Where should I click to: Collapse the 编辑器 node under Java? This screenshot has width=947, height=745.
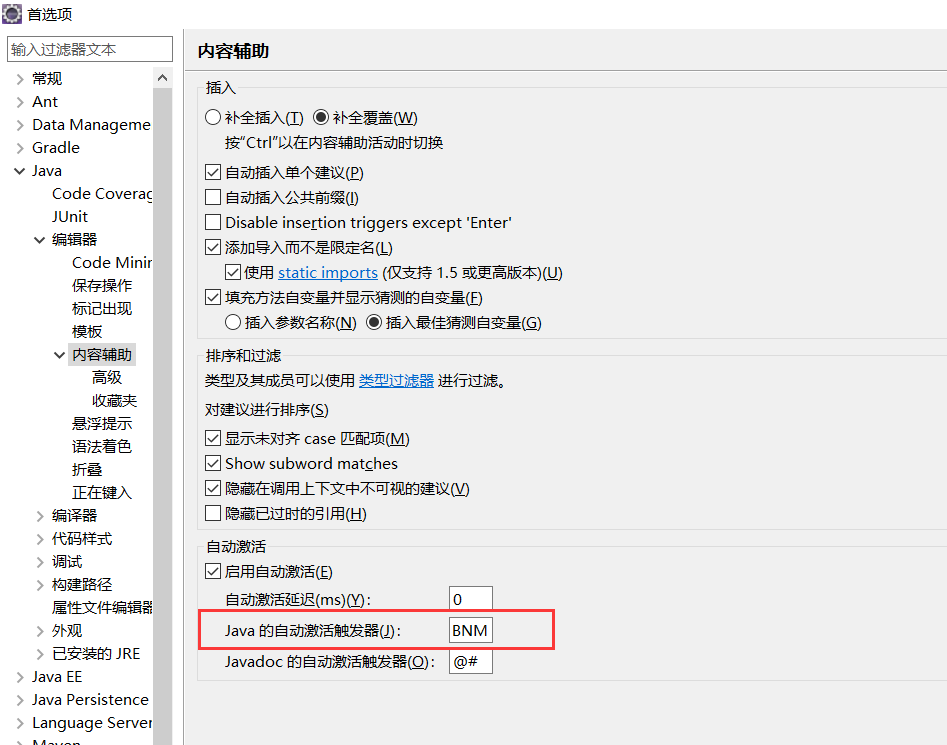click(x=40, y=240)
